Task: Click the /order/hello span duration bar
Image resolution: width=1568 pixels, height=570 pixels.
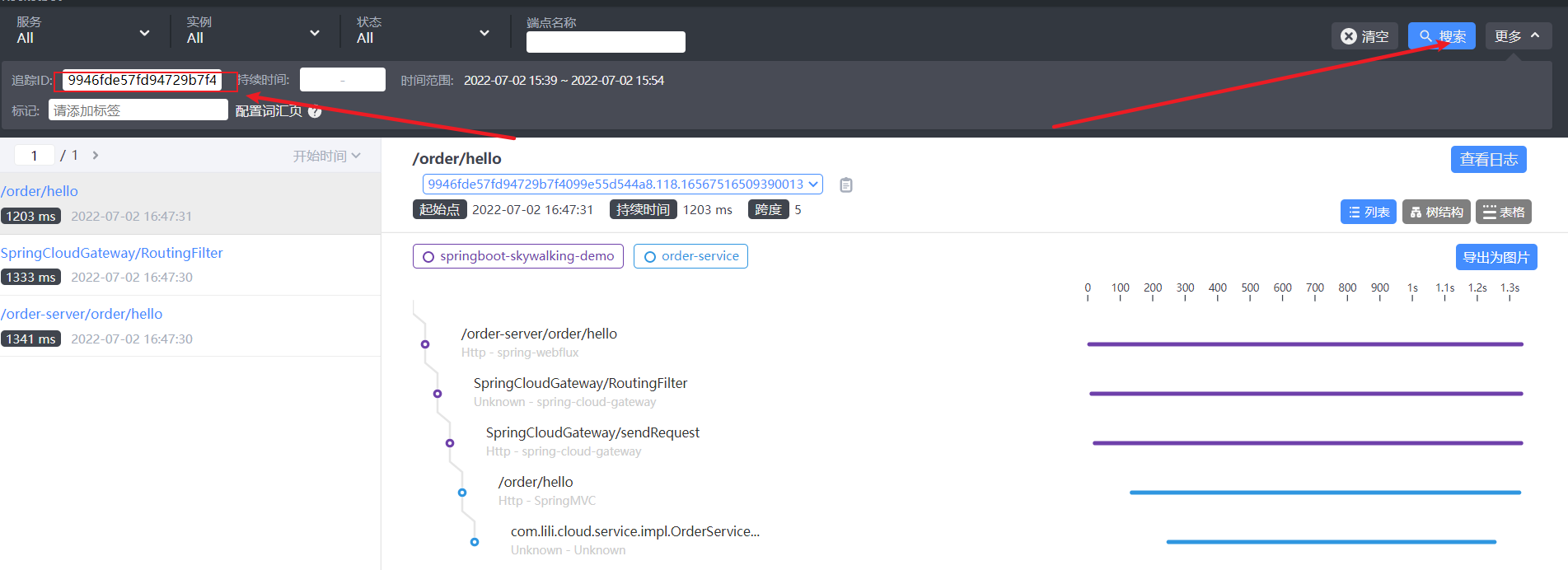Action: pyautogui.click(x=1325, y=493)
